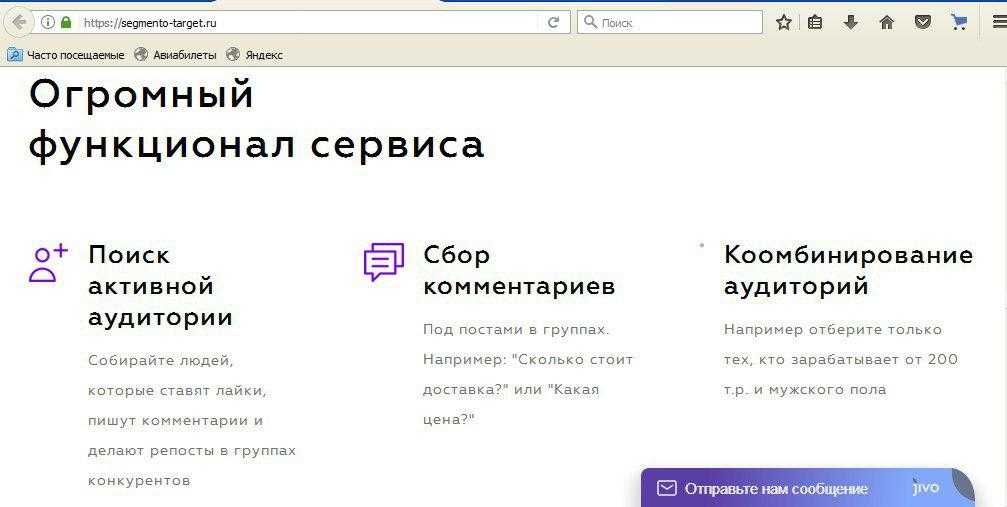The width and height of the screenshot is (1007, 507).
Task: Click the browser back arrow button
Action: (x=18, y=22)
